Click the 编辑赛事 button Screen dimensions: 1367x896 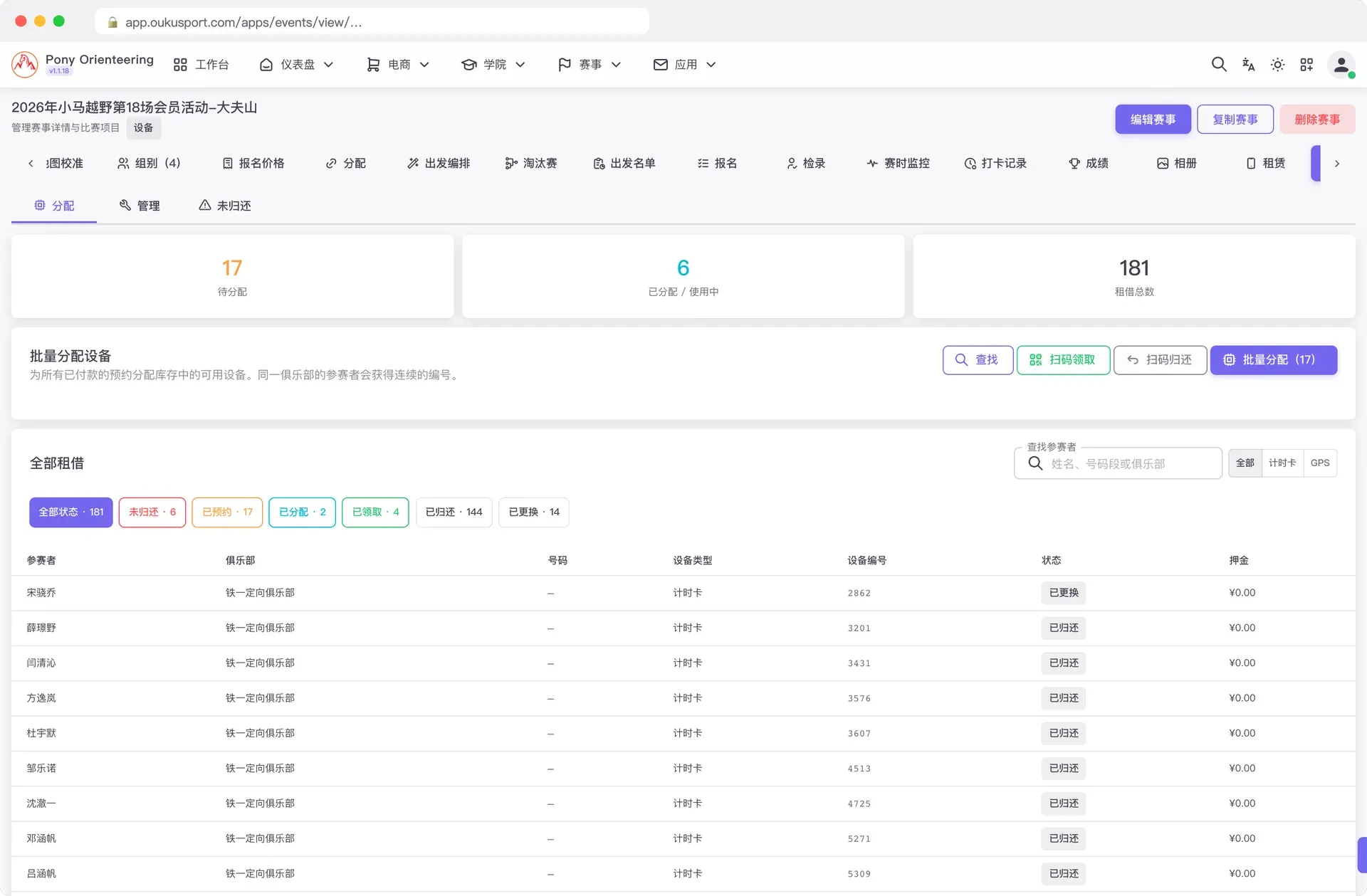pyautogui.click(x=1153, y=120)
